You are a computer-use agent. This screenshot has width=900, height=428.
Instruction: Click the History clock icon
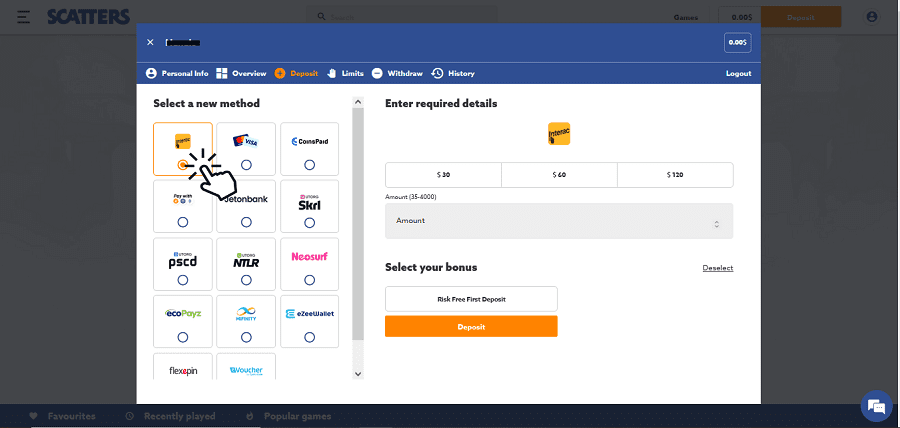pyautogui.click(x=437, y=73)
